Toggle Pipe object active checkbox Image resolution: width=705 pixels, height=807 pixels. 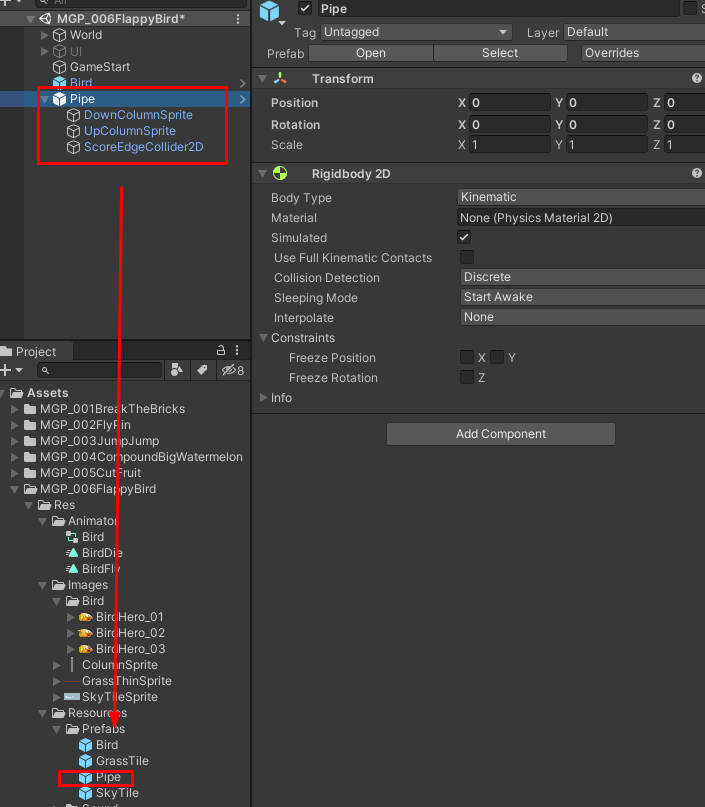pyautogui.click(x=305, y=8)
